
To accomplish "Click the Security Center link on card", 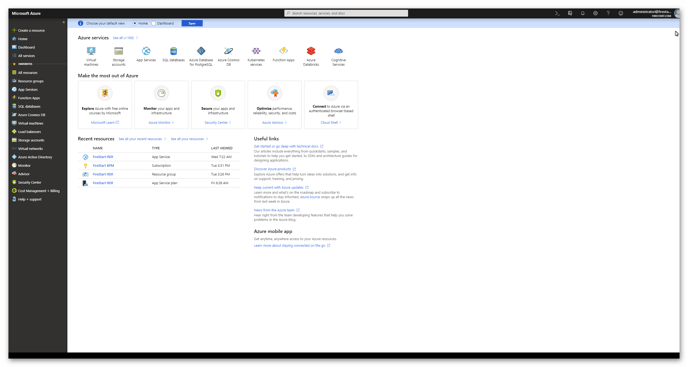I will click(x=218, y=122).
